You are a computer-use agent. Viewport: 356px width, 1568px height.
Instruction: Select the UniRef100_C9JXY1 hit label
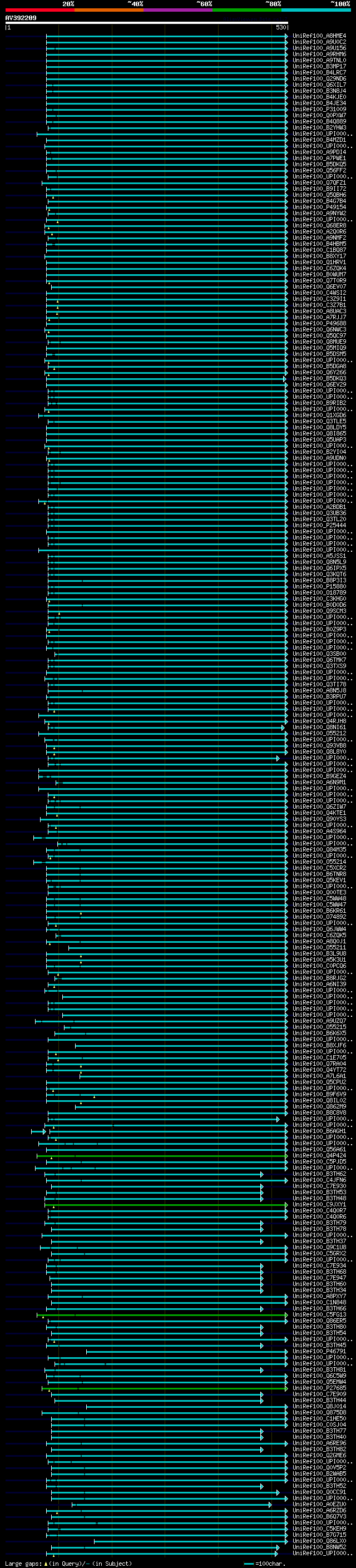pos(319,1204)
